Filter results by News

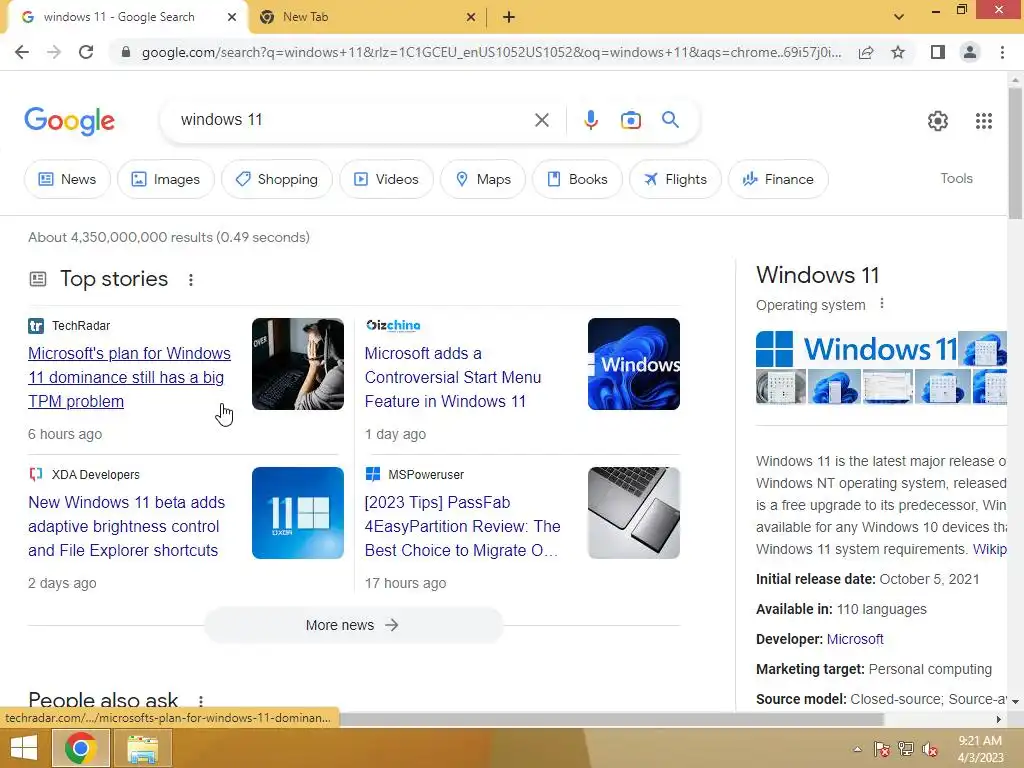click(x=67, y=179)
